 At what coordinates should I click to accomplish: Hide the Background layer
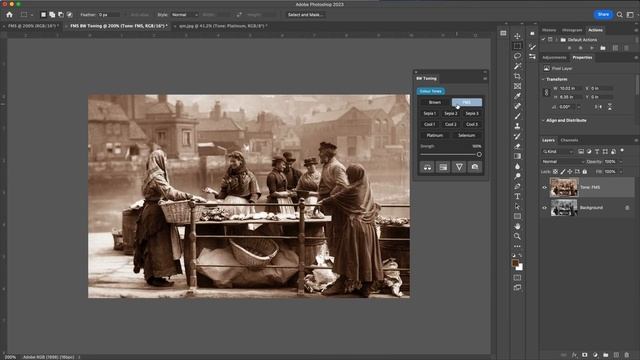pyautogui.click(x=544, y=208)
